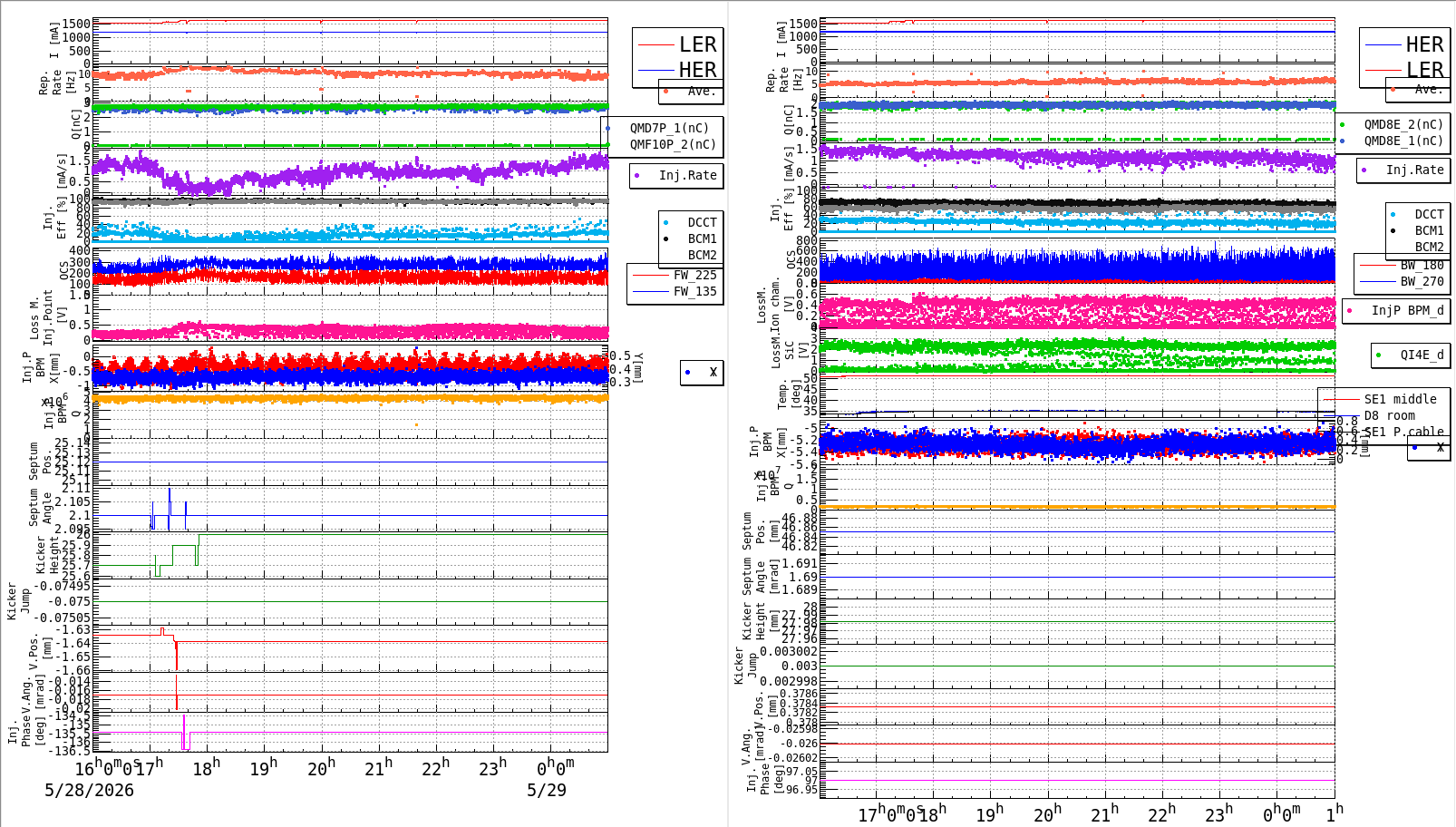Select the Inj.Rate legend in the left plot
The image size is (1456, 827).
coord(687,175)
